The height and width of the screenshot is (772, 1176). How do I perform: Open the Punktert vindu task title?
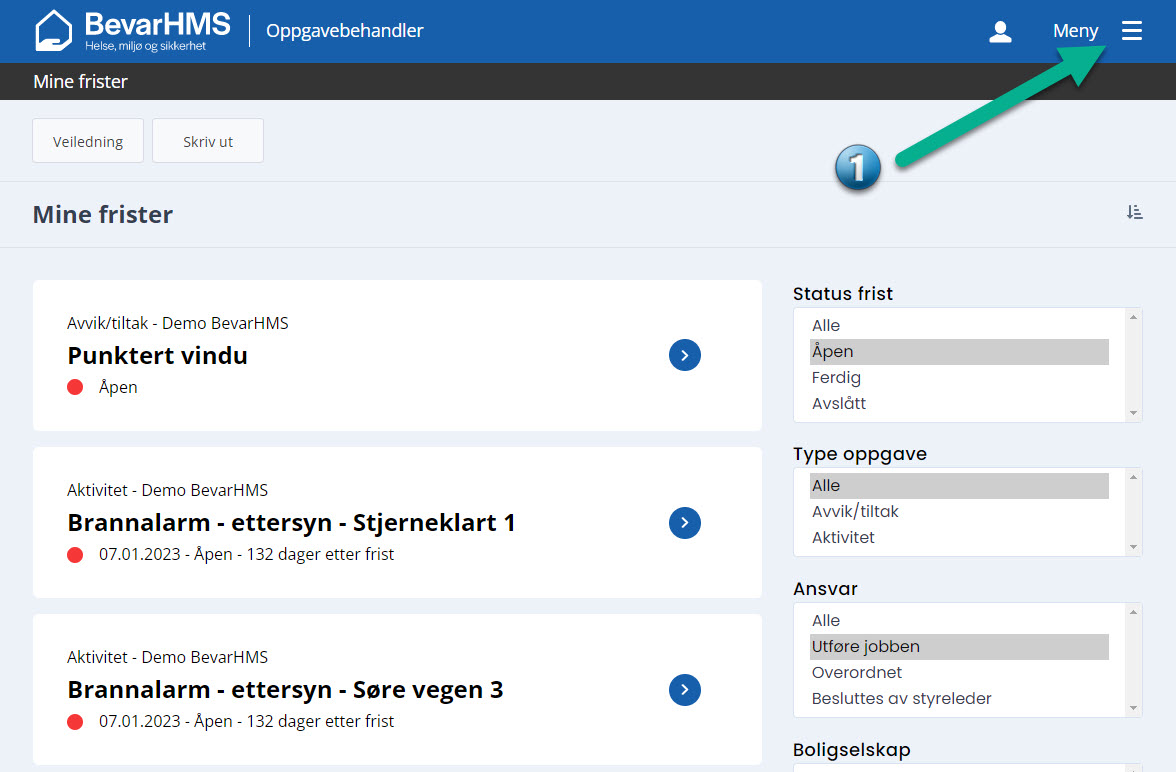158,355
